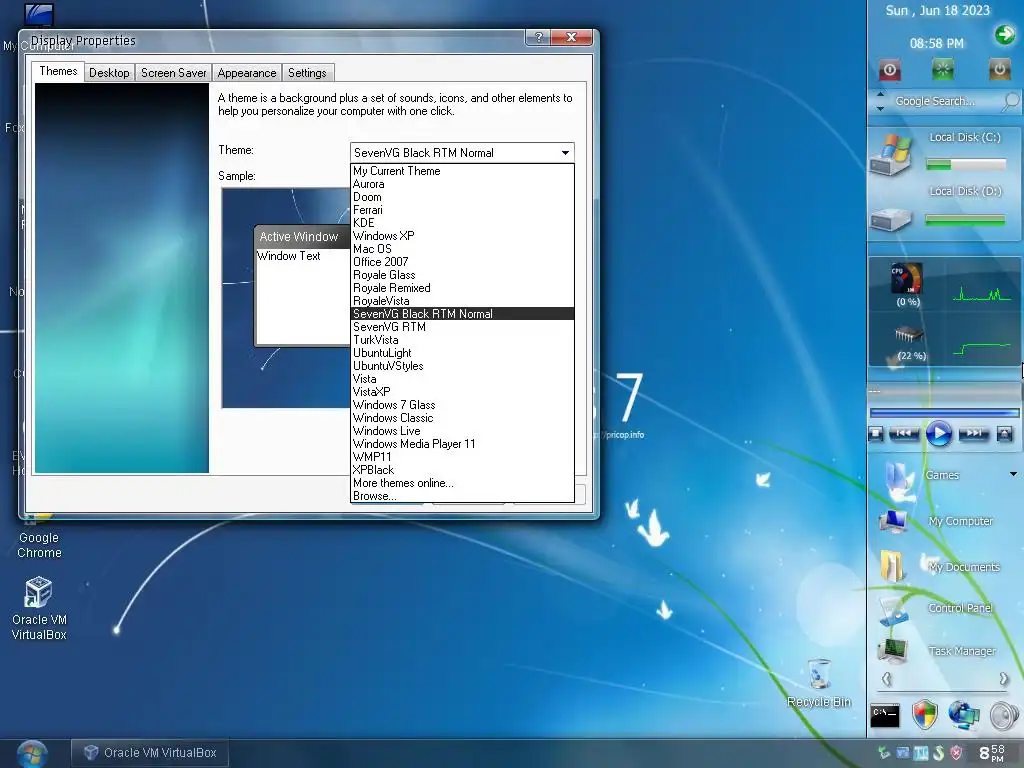Select Aurora theme

click(x=463, y=184)
